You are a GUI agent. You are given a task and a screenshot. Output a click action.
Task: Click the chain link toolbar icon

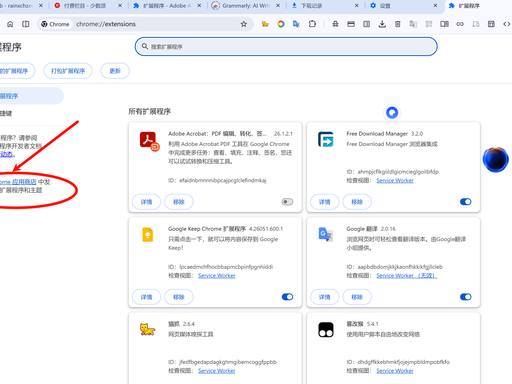point(460,24)
